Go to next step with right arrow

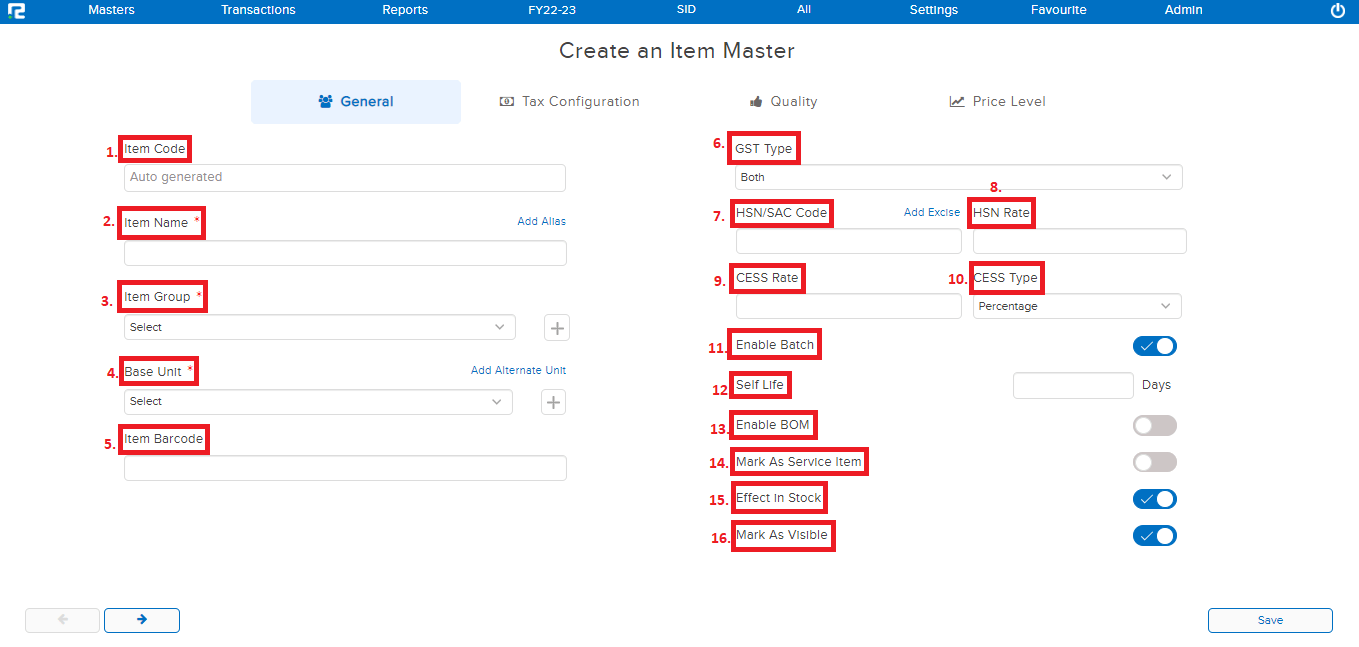pos(142,620)
